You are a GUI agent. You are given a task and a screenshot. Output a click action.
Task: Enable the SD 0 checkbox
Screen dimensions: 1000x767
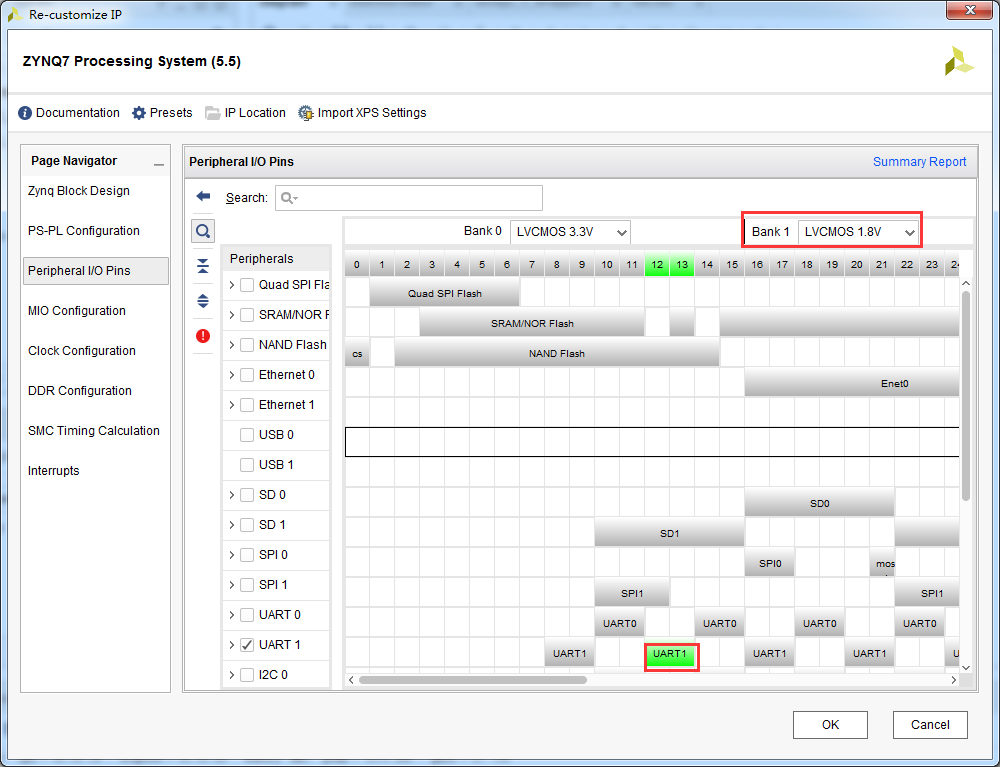pyautogui.click(x=247, y=495)
